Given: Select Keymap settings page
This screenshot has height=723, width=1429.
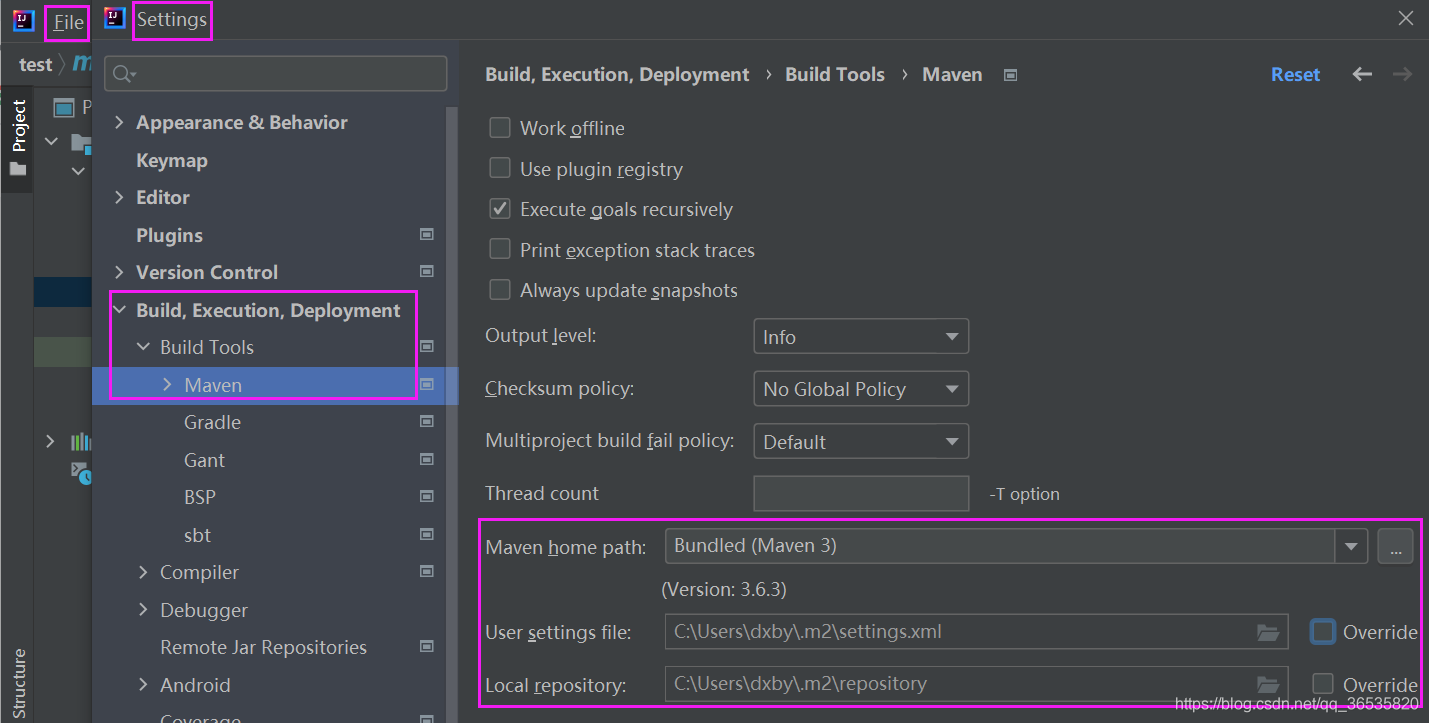Looking at the screenshot, I should 172,160.
